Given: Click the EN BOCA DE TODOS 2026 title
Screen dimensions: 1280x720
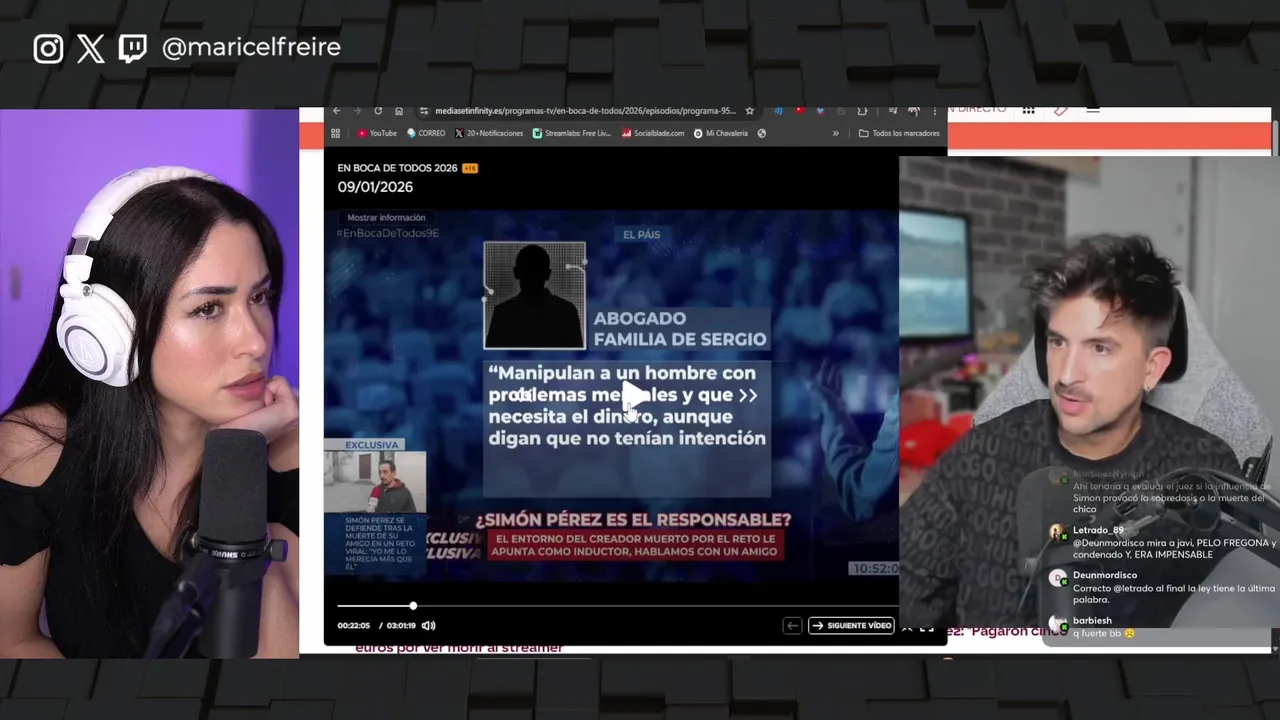Looking at the screenshot, I should point(397,168).
